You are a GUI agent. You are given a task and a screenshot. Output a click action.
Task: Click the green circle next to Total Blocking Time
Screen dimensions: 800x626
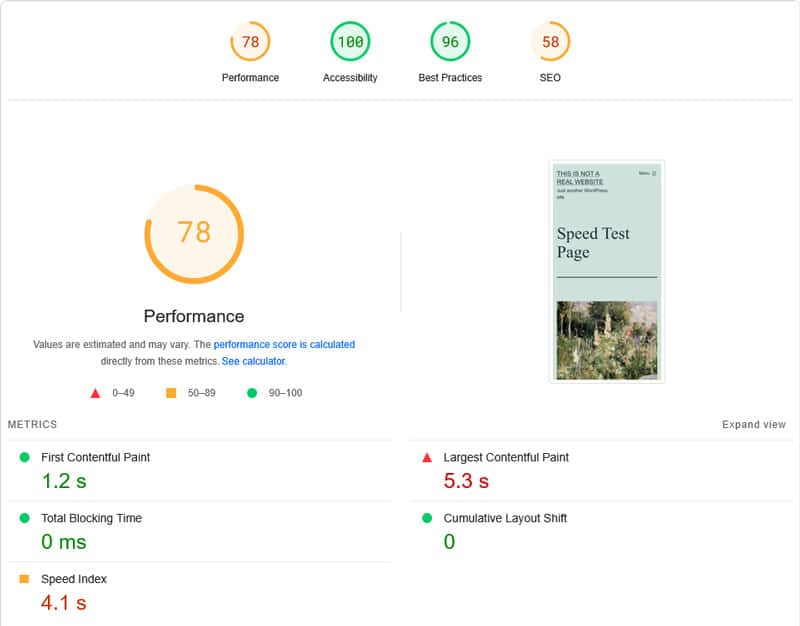(x=24, y=518)
